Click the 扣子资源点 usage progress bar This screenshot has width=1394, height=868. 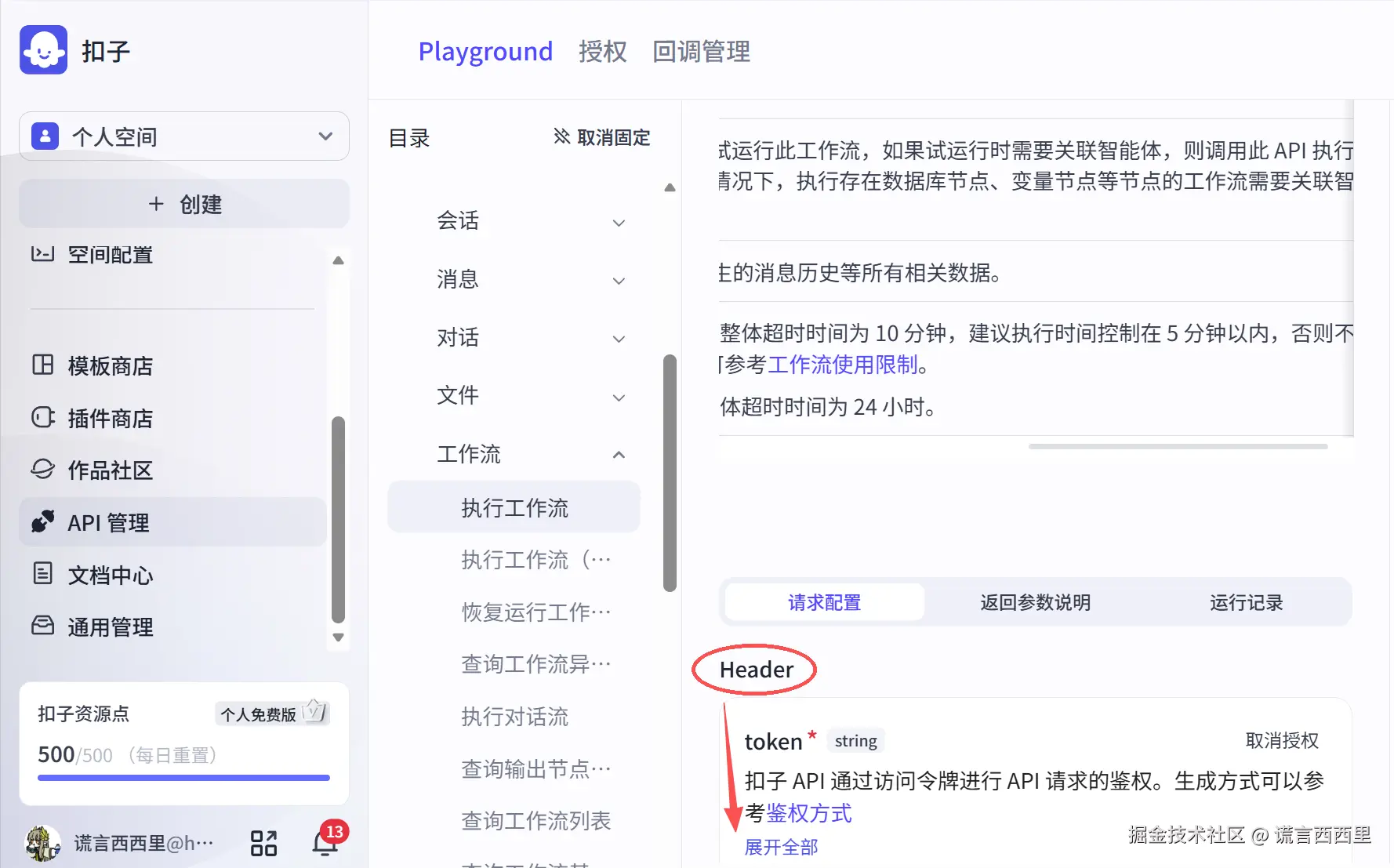183,778
